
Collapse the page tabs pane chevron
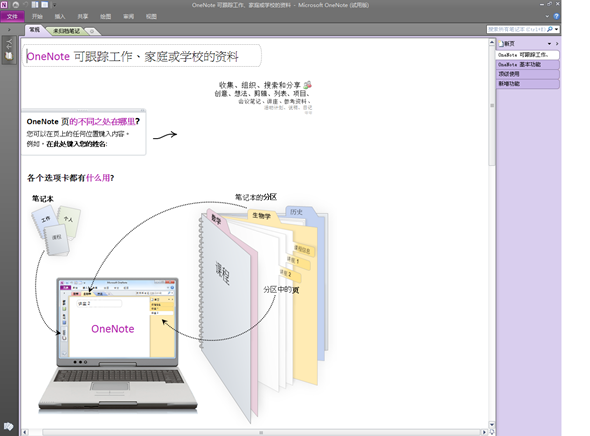557,44
